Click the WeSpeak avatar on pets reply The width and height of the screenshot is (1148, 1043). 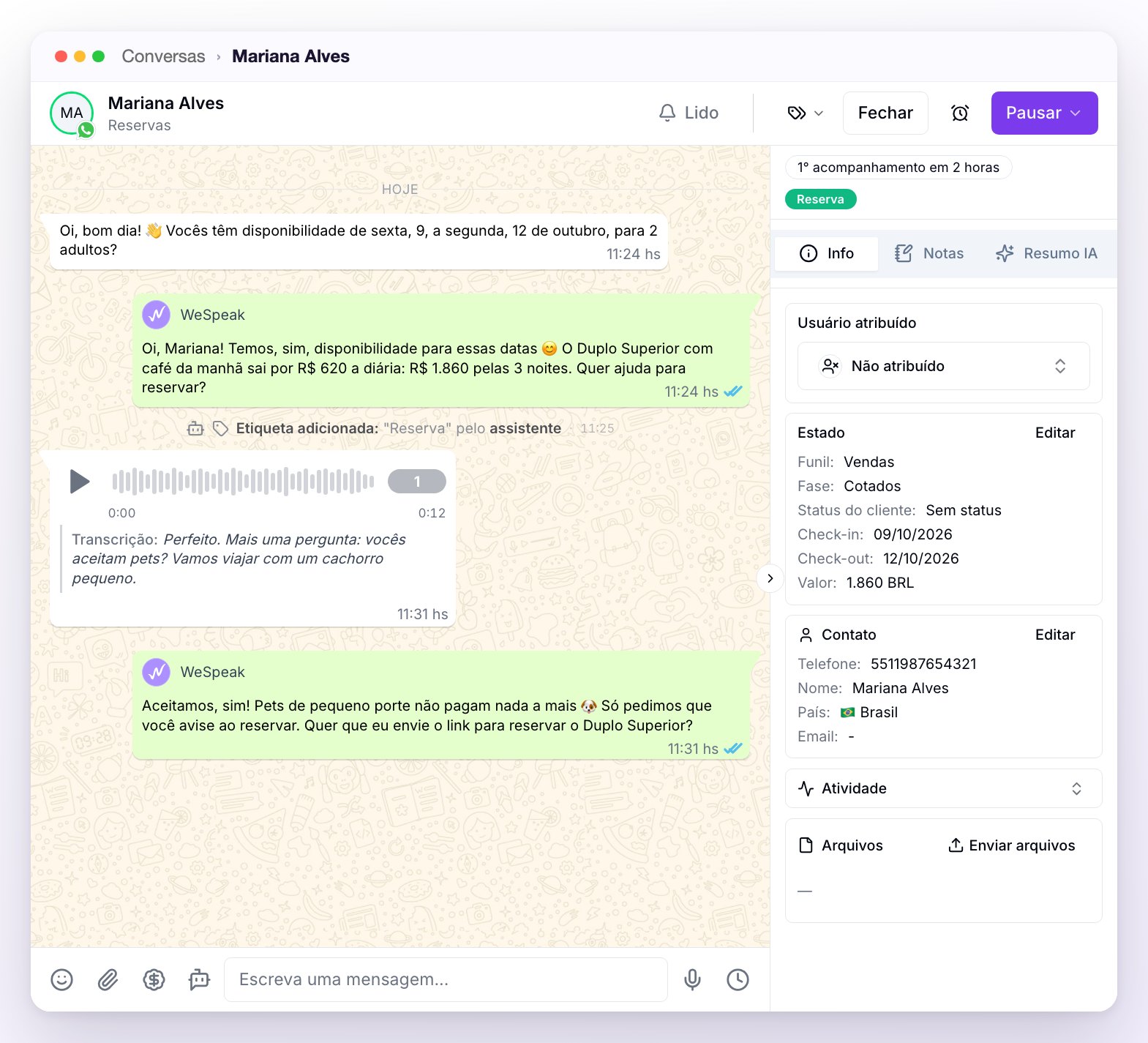pos(156,672)
